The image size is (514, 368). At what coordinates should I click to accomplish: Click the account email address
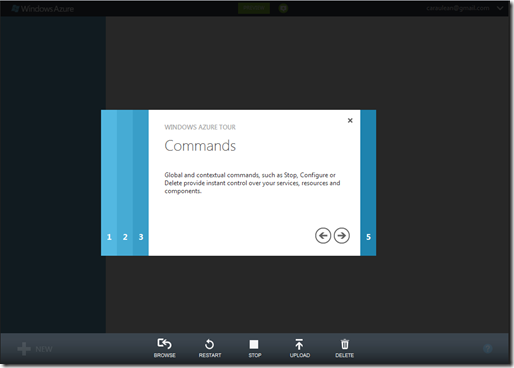[458, 8]
